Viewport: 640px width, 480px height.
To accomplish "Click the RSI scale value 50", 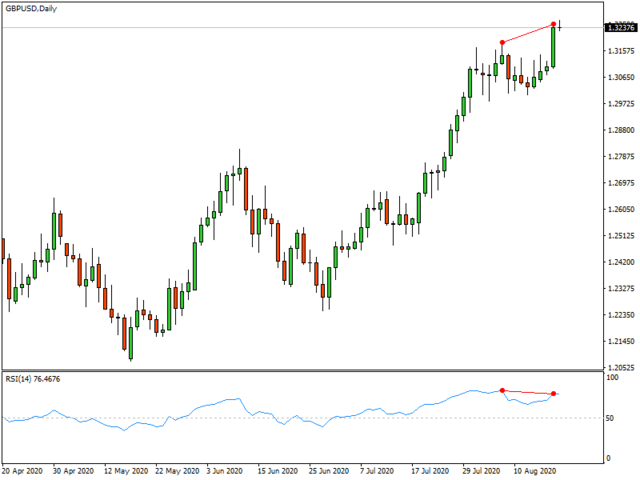I will pos(610,418).
